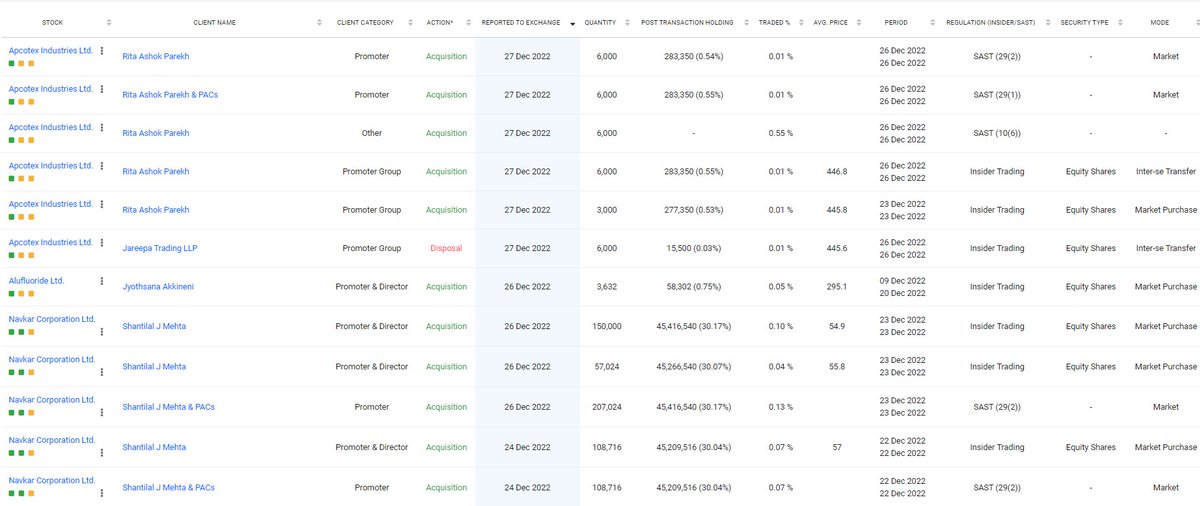Sort by Client Name column arrow
This screenshot has height=506, width=1200.
319,22
